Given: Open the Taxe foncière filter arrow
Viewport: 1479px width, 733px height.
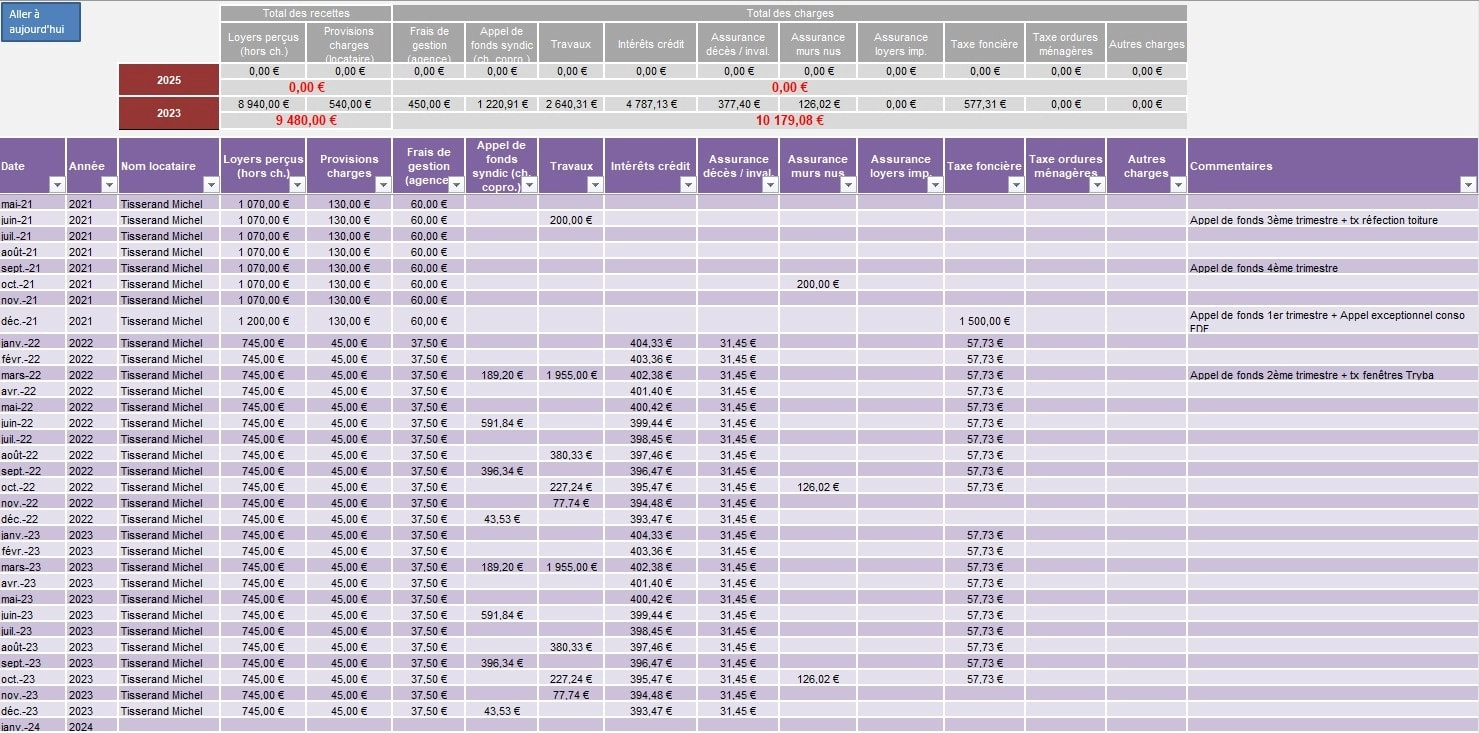Looking at the screenshot, I should point(1015,185).
